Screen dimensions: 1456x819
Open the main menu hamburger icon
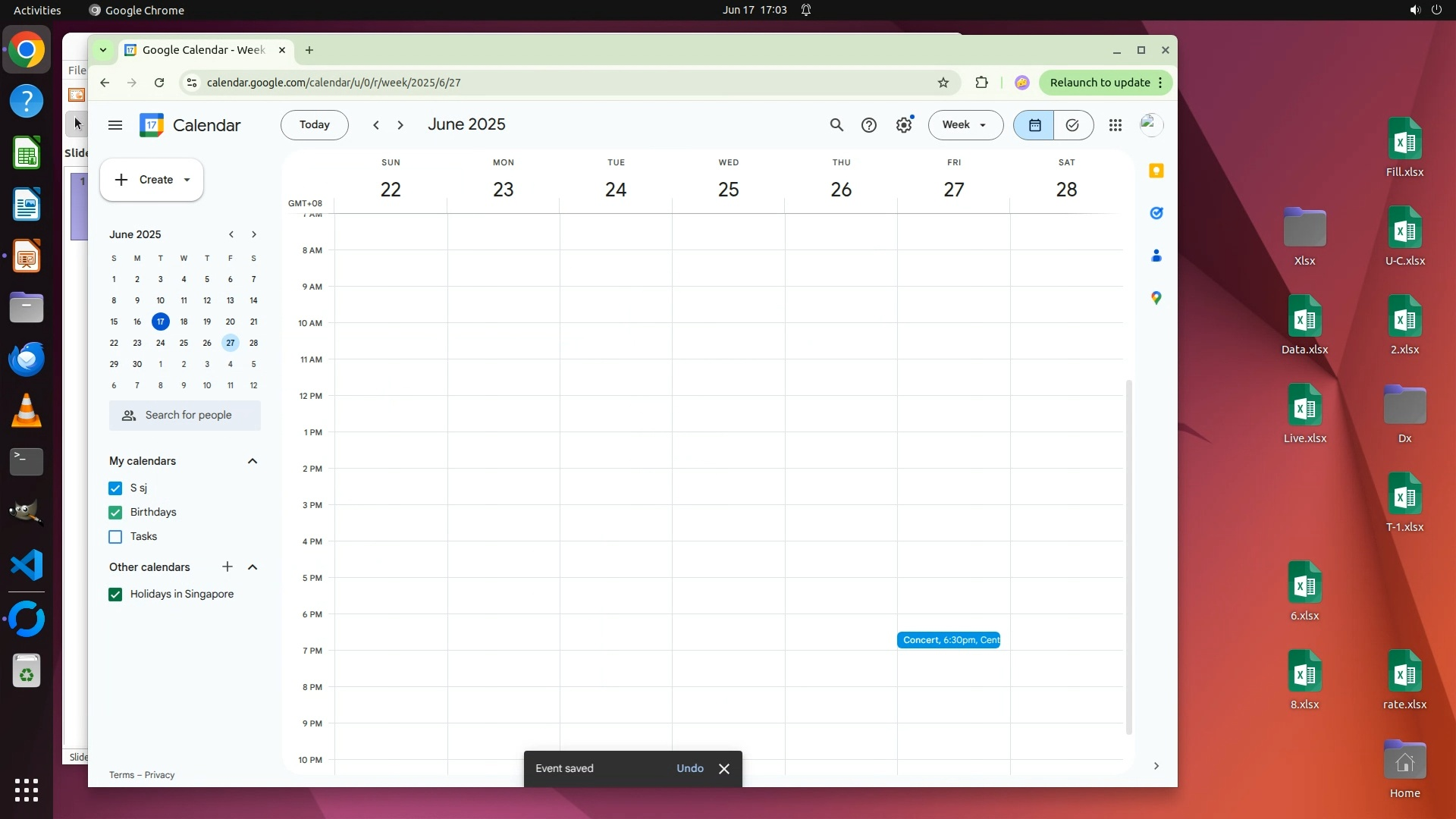[x=115, y=125]
